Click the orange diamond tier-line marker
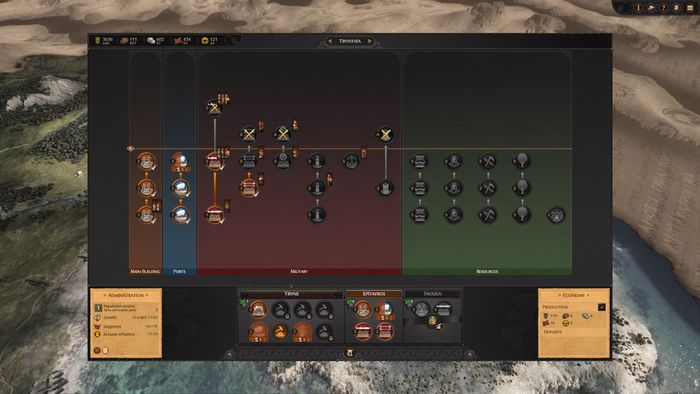The image size is (700, 394). (x=130, y=149)
